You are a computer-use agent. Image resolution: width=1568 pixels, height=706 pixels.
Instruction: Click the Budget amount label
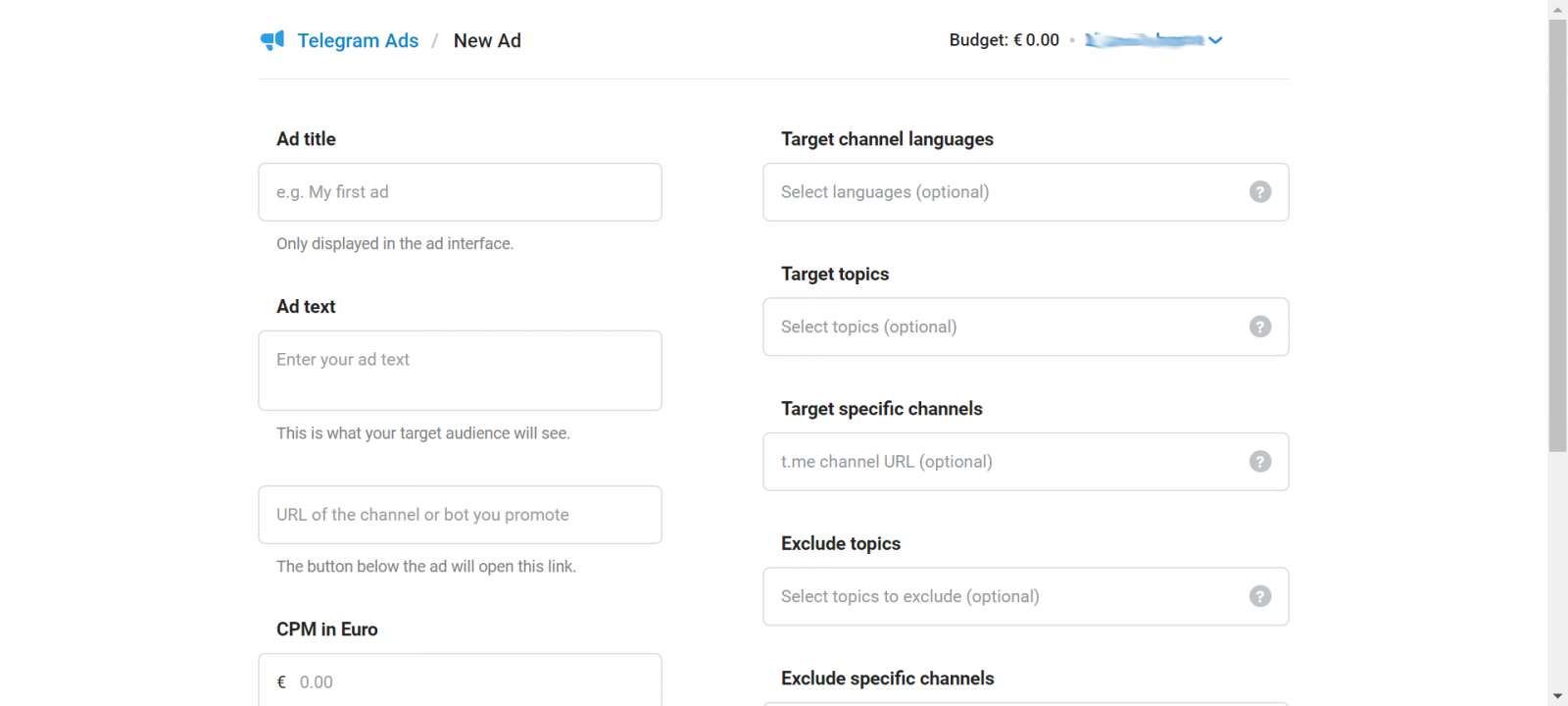point(1004,40)
